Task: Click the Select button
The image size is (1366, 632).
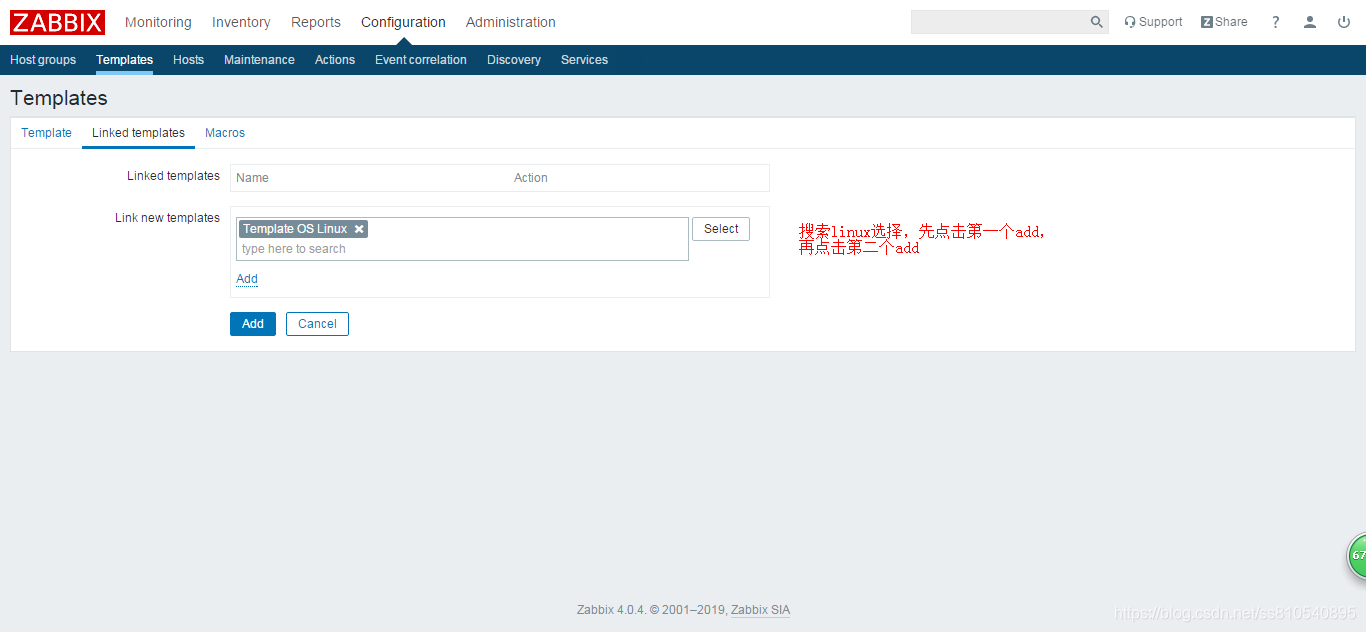Action: 721,229
